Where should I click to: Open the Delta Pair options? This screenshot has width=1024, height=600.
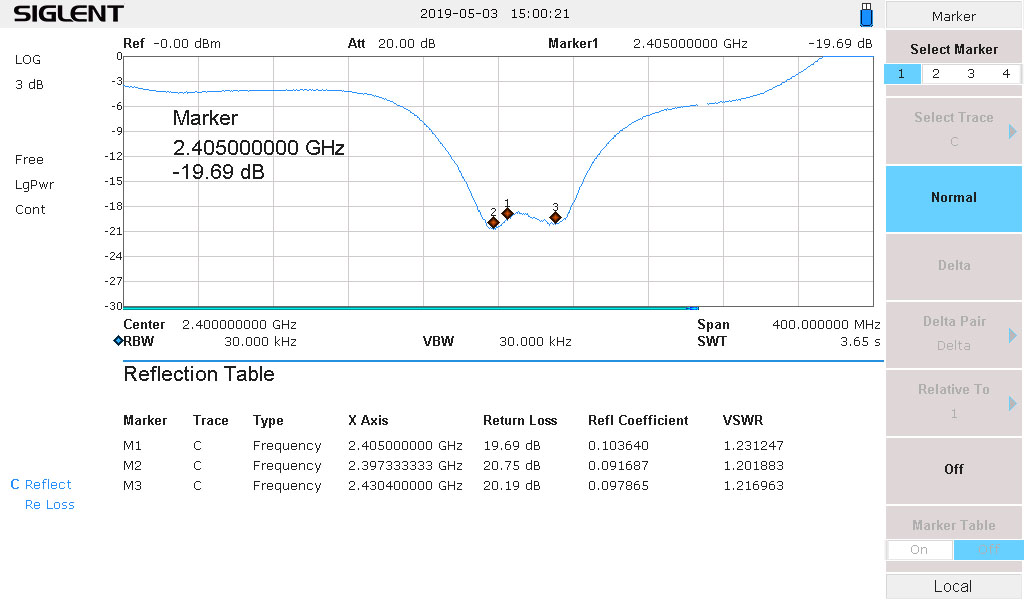pos(953,334)
